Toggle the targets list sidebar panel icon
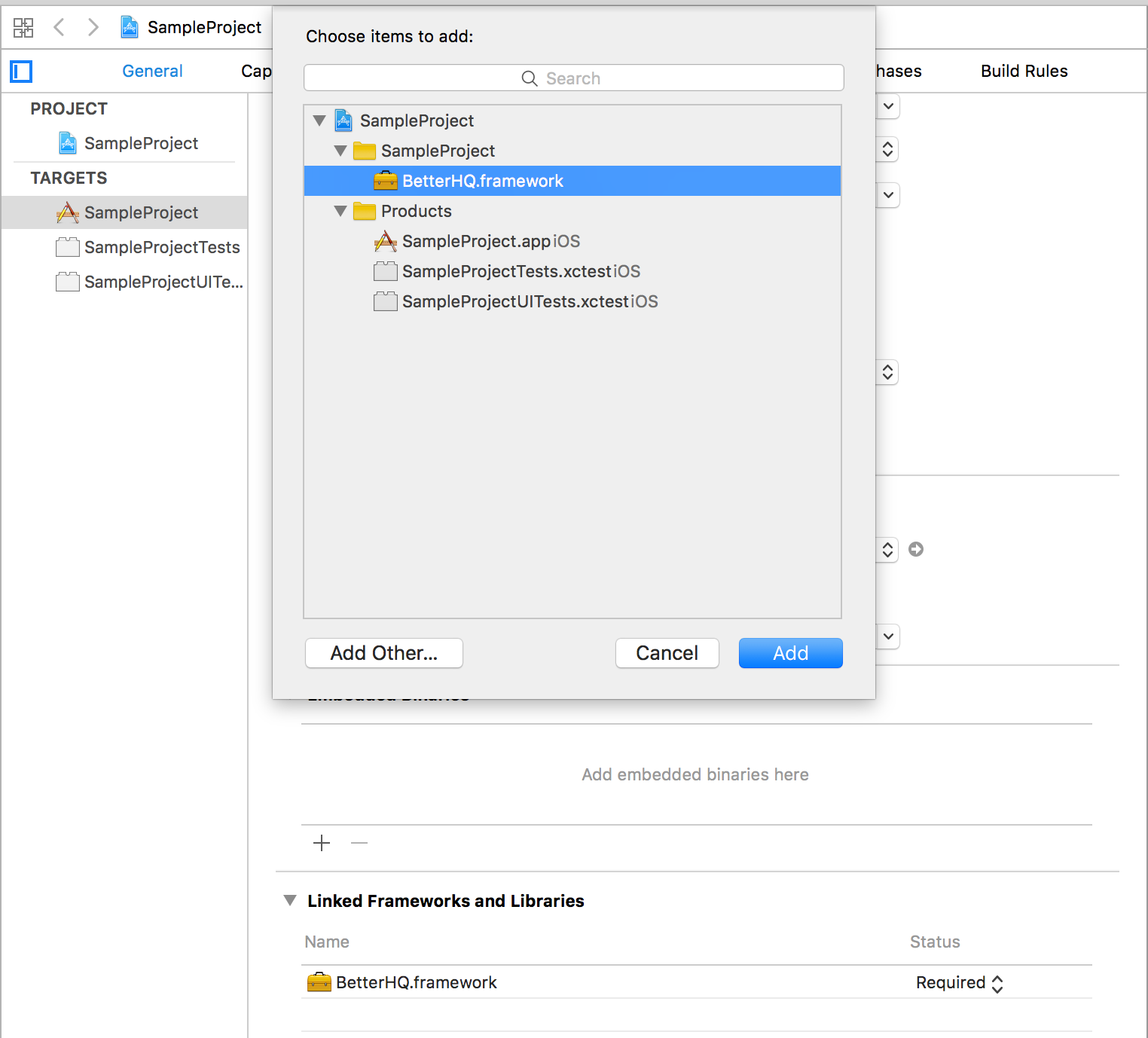1148x1038 pixels. tap(21, 72)
